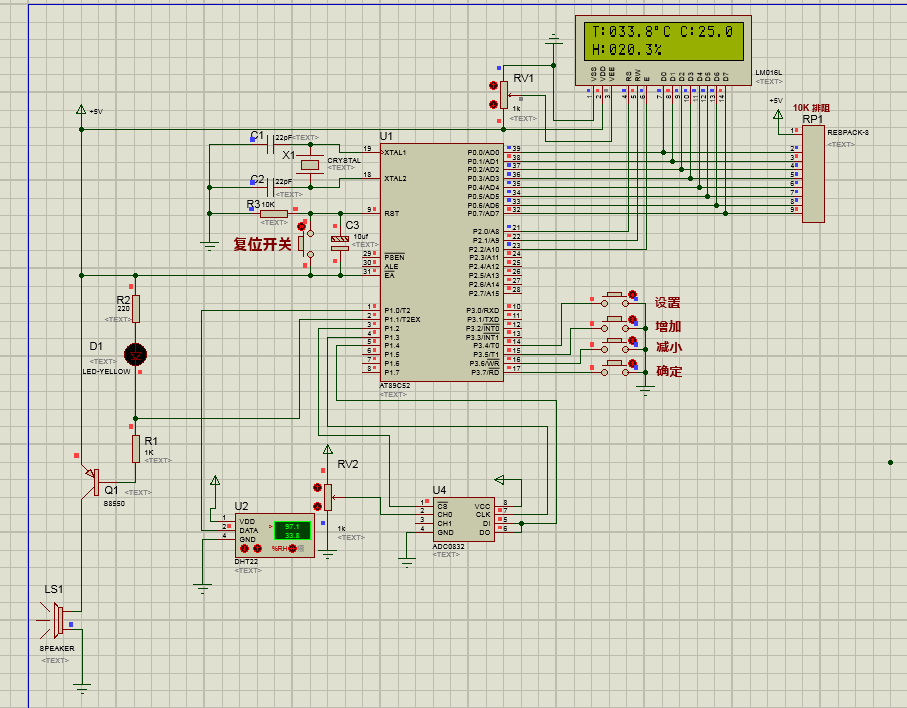The width and height of the screenshot is (907, 708).
Task: Click the ADC0832 part name text
Action: [448, 546]
